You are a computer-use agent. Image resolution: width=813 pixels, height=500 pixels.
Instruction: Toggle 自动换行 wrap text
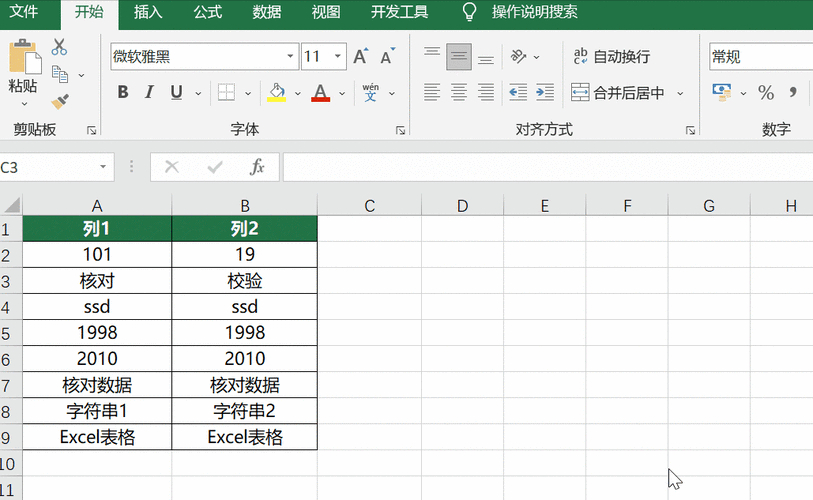610,57
